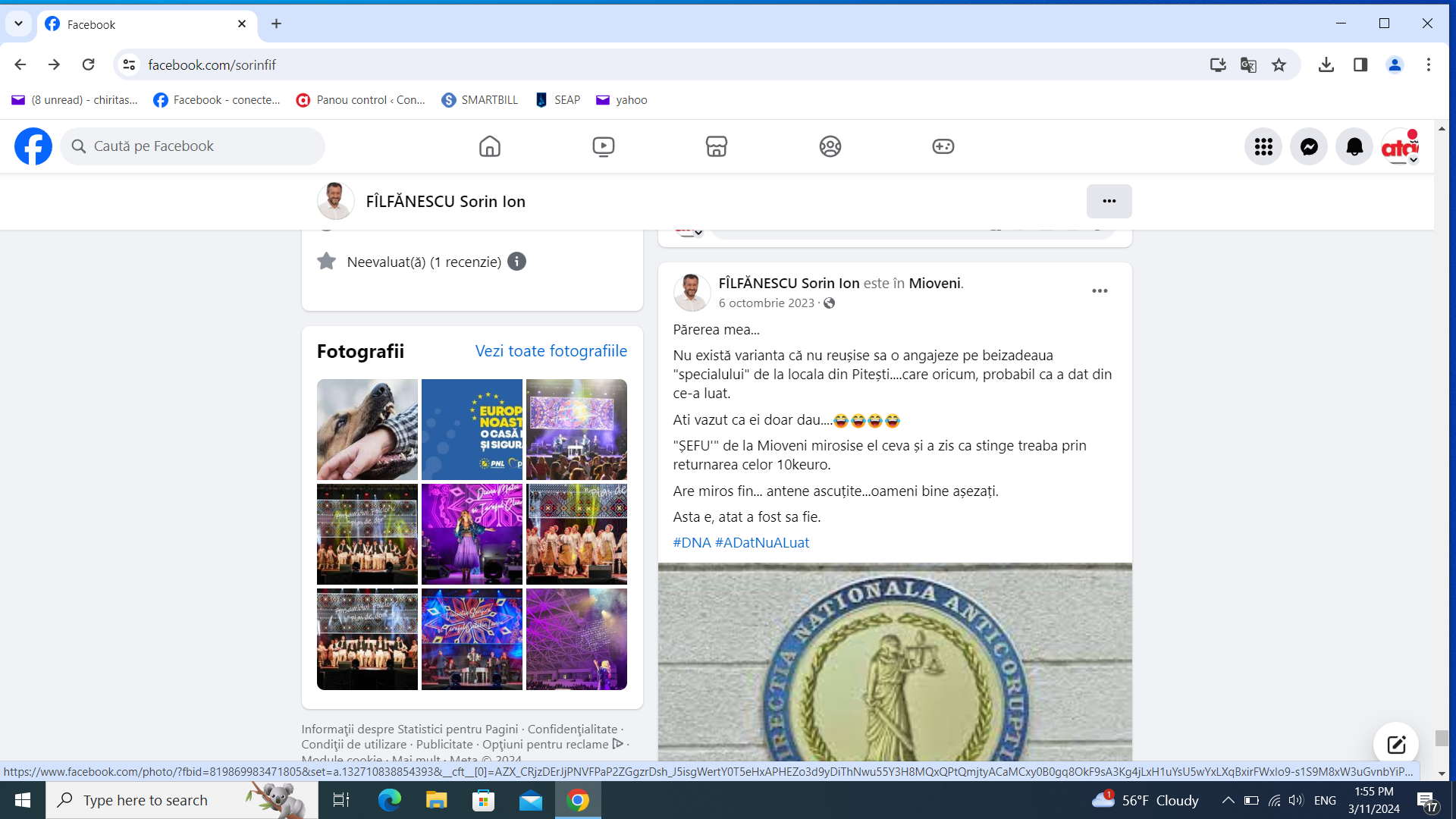The height and width of the screenshot is (819, 1456).
Task: Bookmark this page with the star icon
Action: point(1279,65)
